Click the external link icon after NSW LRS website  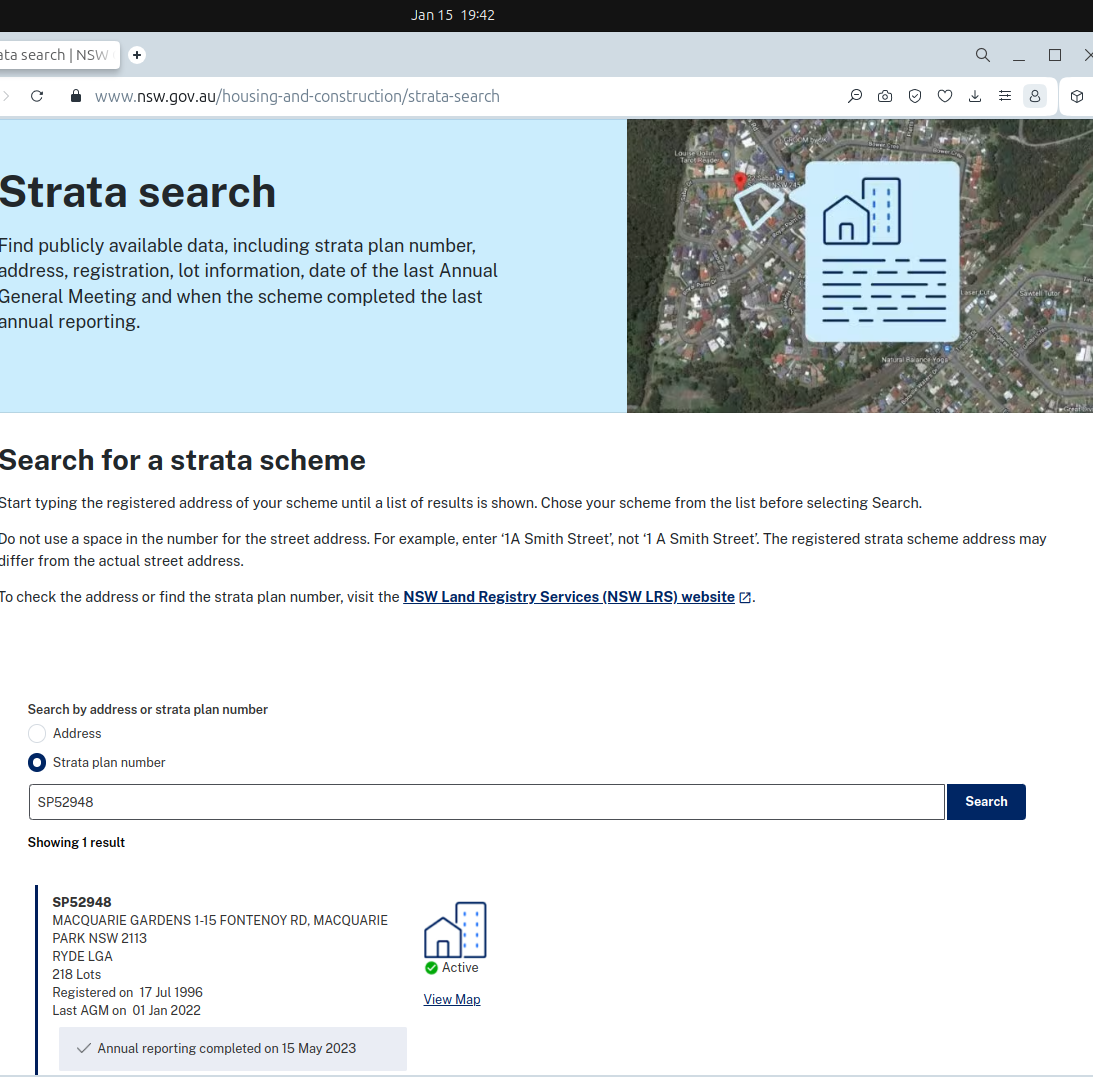click(x=744, y=597)
